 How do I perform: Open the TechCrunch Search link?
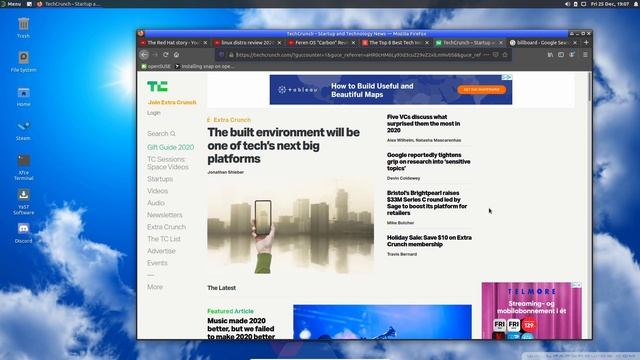coord(161,133)
